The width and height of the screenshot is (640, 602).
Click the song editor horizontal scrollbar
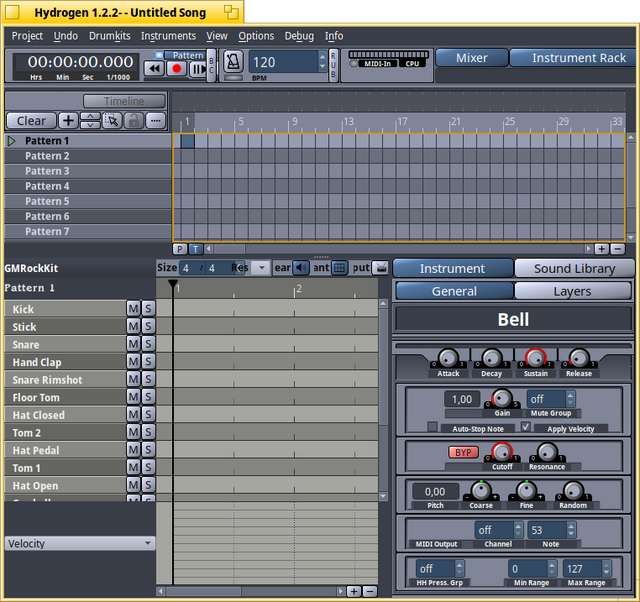[x=398, y=249]
